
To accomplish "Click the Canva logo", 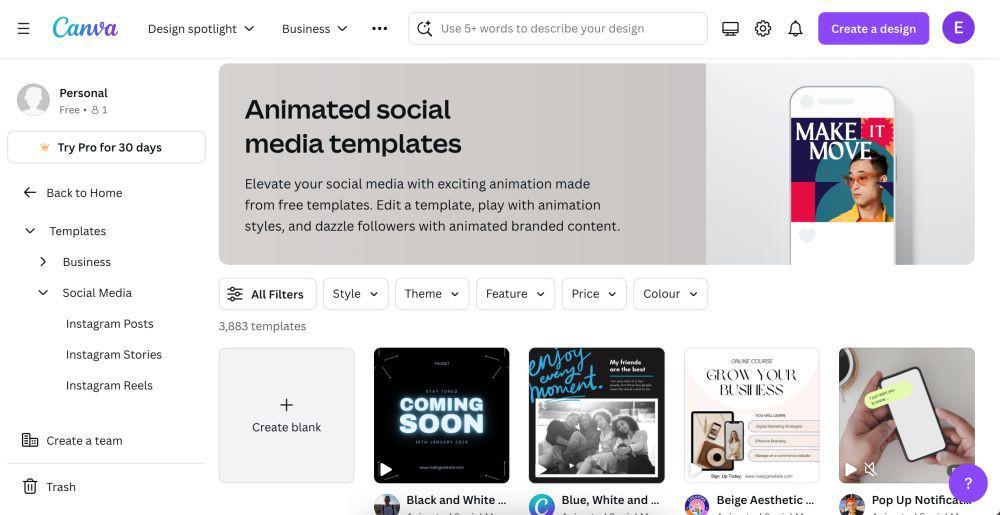I will [x=85, y=28].
